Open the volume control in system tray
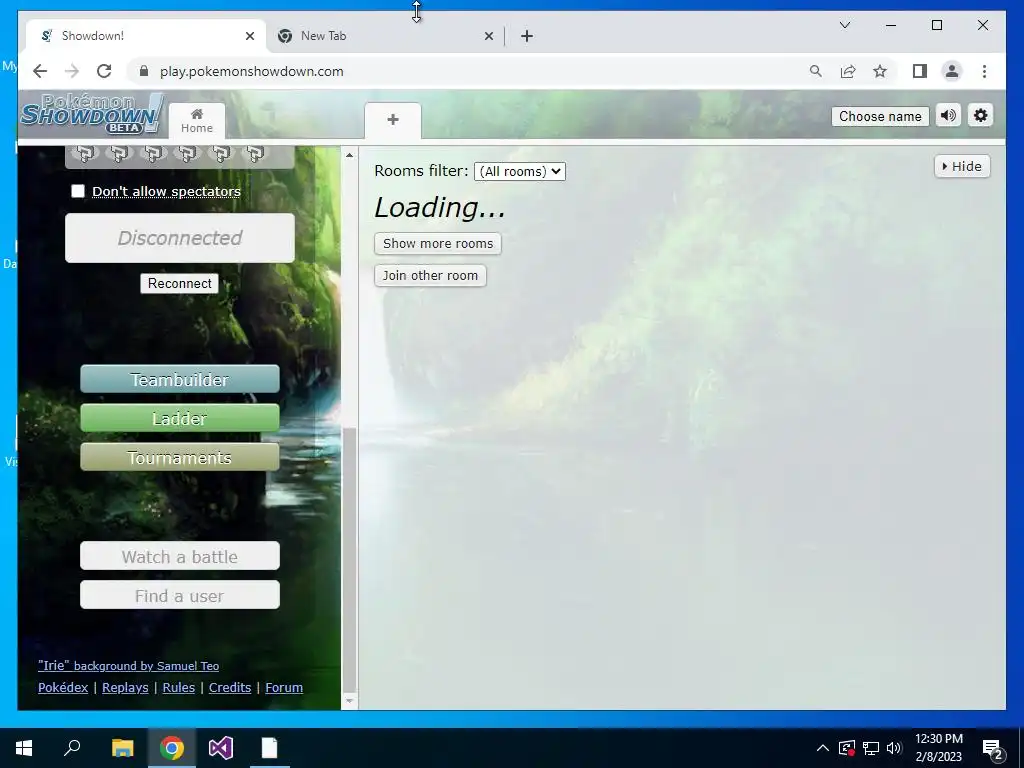 (x=894, y=748)
